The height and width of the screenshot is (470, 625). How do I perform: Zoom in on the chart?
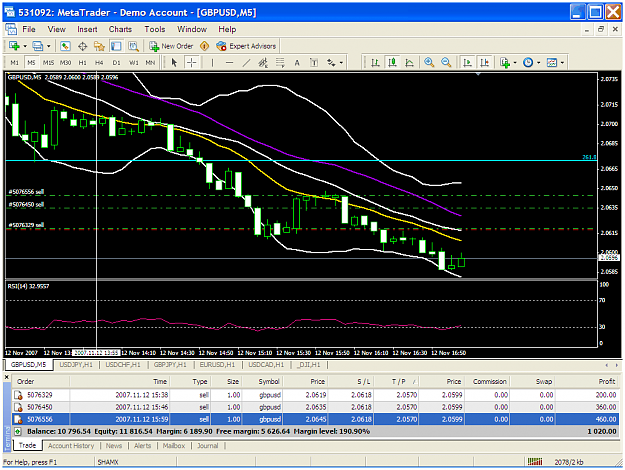(x=429, y=63)
